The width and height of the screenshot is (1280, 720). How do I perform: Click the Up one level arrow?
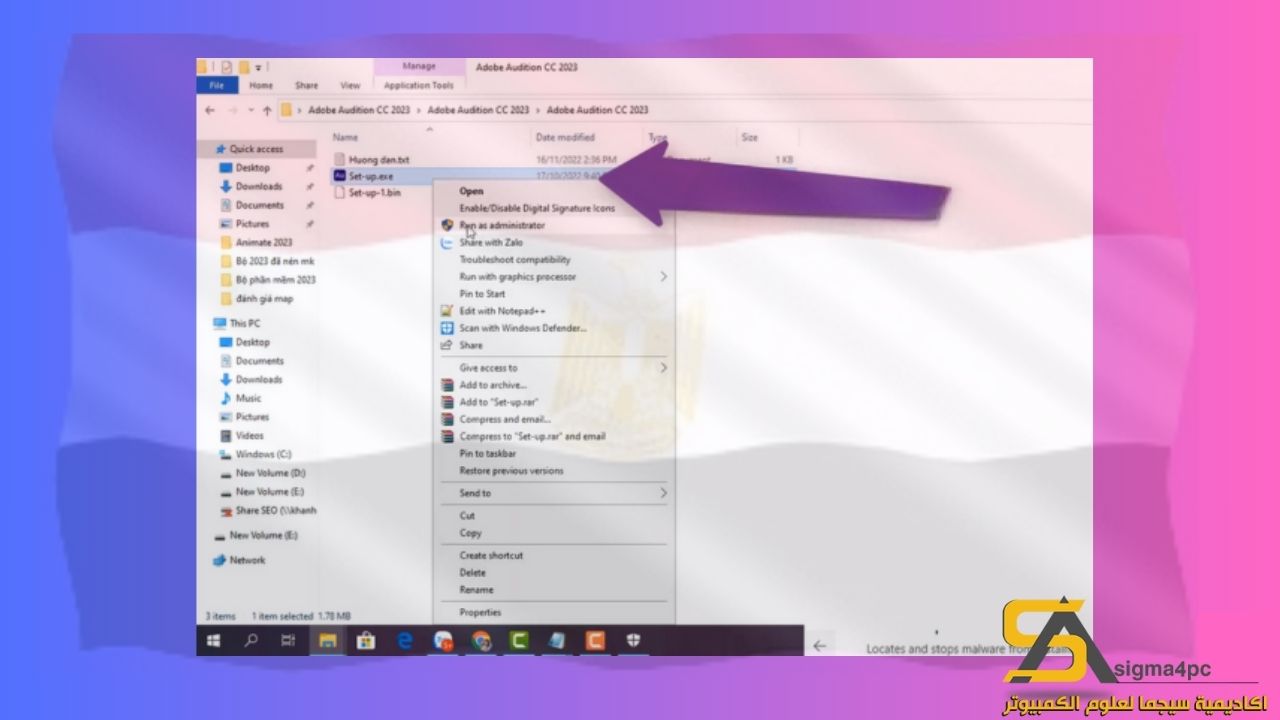tap(267, 110)
